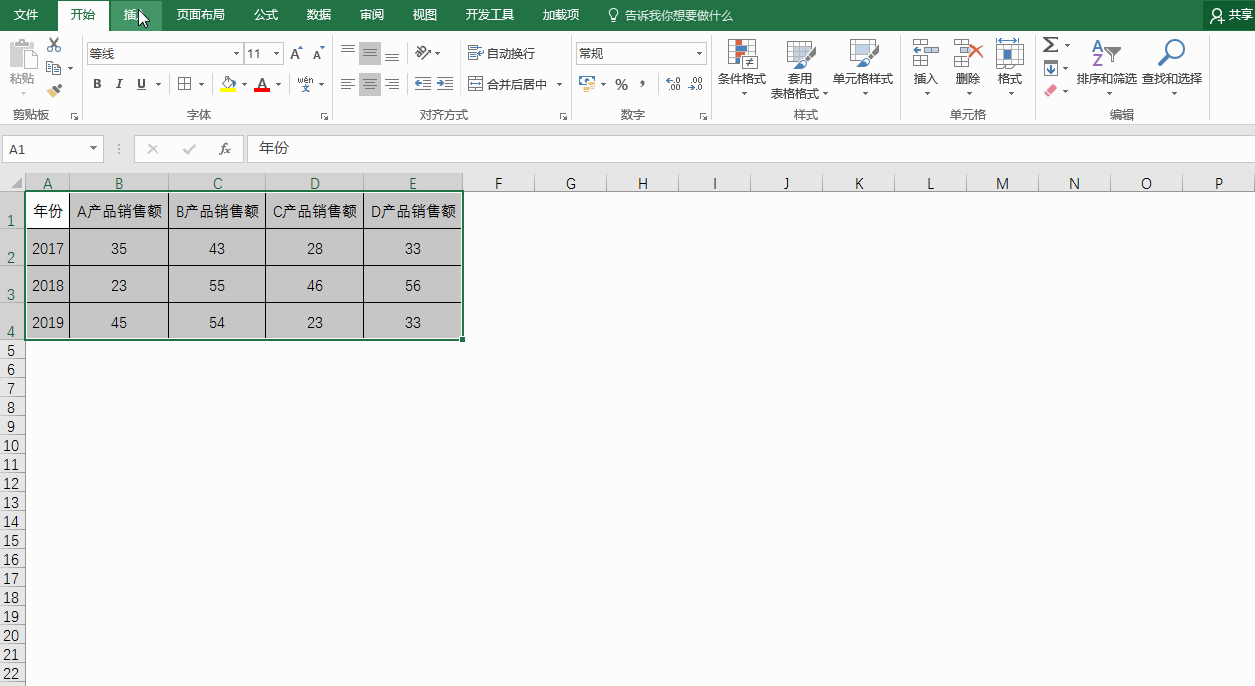Open Insert Function fx in formula bar

coord(225,149)
